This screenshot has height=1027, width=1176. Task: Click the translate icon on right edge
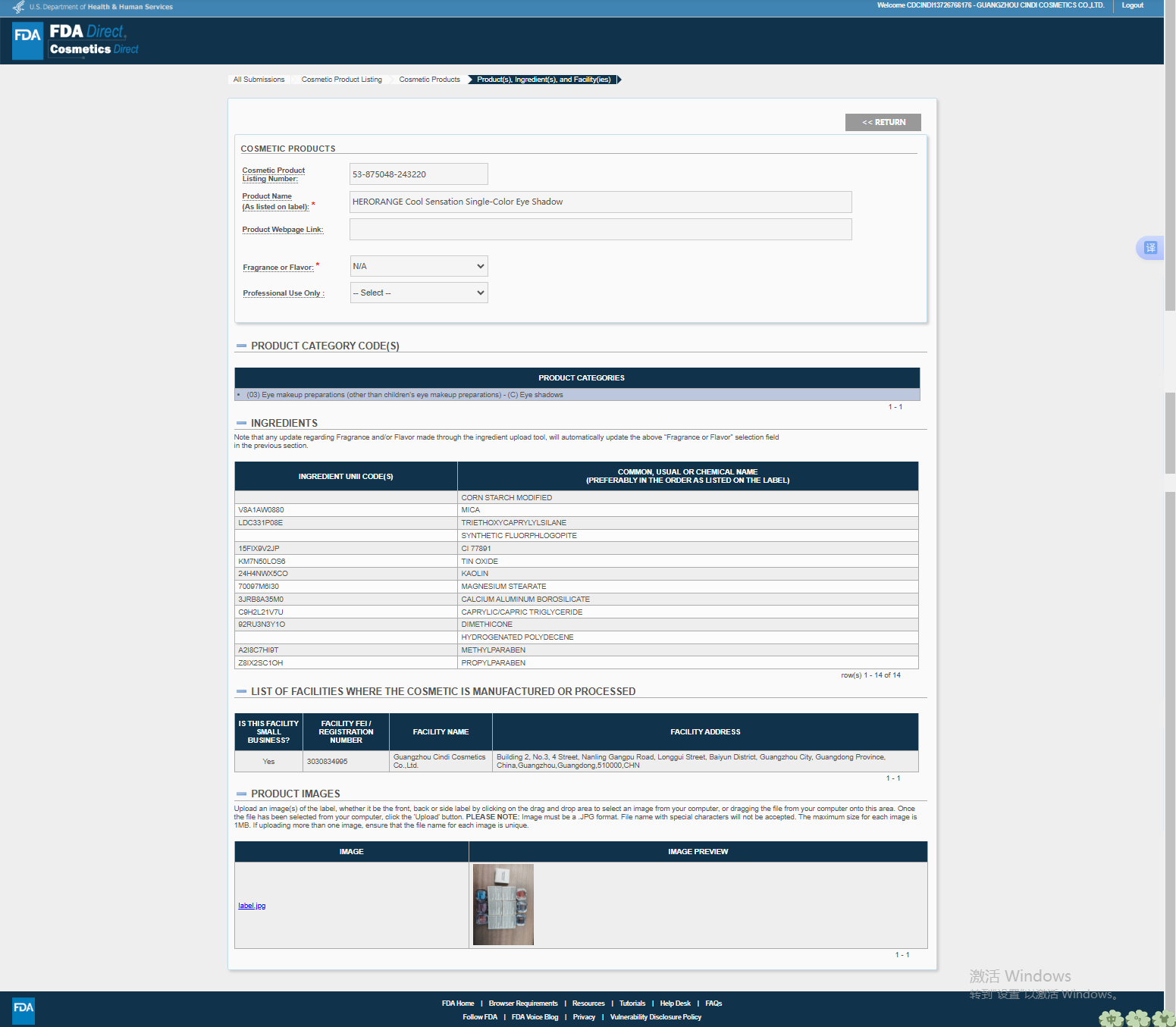[1150, 248]
